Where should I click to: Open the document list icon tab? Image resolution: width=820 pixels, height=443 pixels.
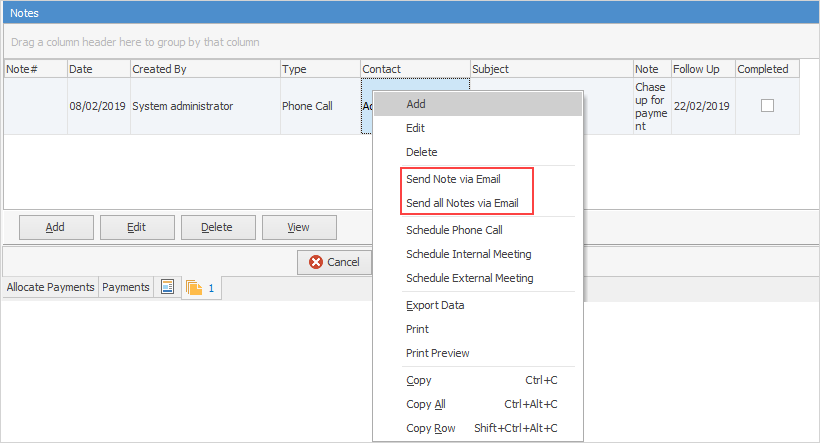(167, 287)
